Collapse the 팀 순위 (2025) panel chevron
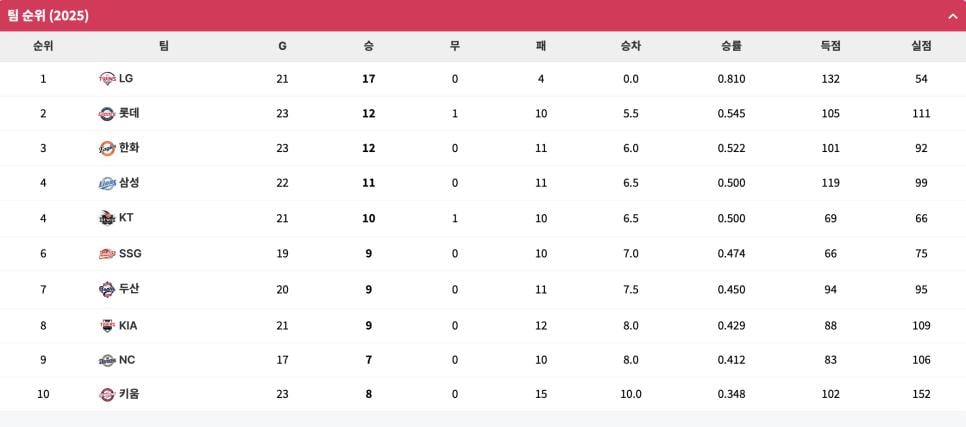Viewport: 966px width, 427px height. [952, 16]
